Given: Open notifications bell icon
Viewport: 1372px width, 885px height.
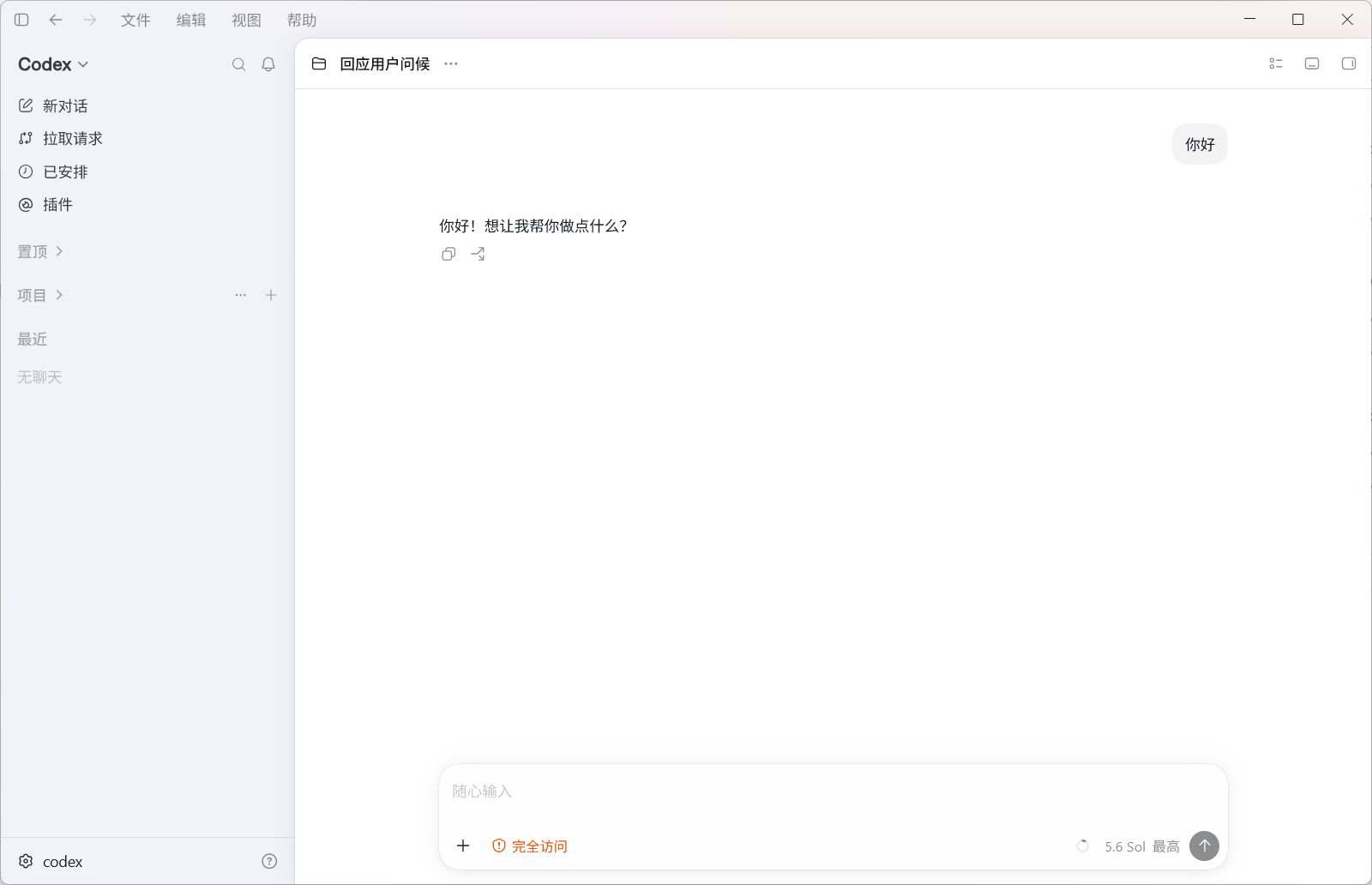Looking at the screenshot, I should coord(268,64).
